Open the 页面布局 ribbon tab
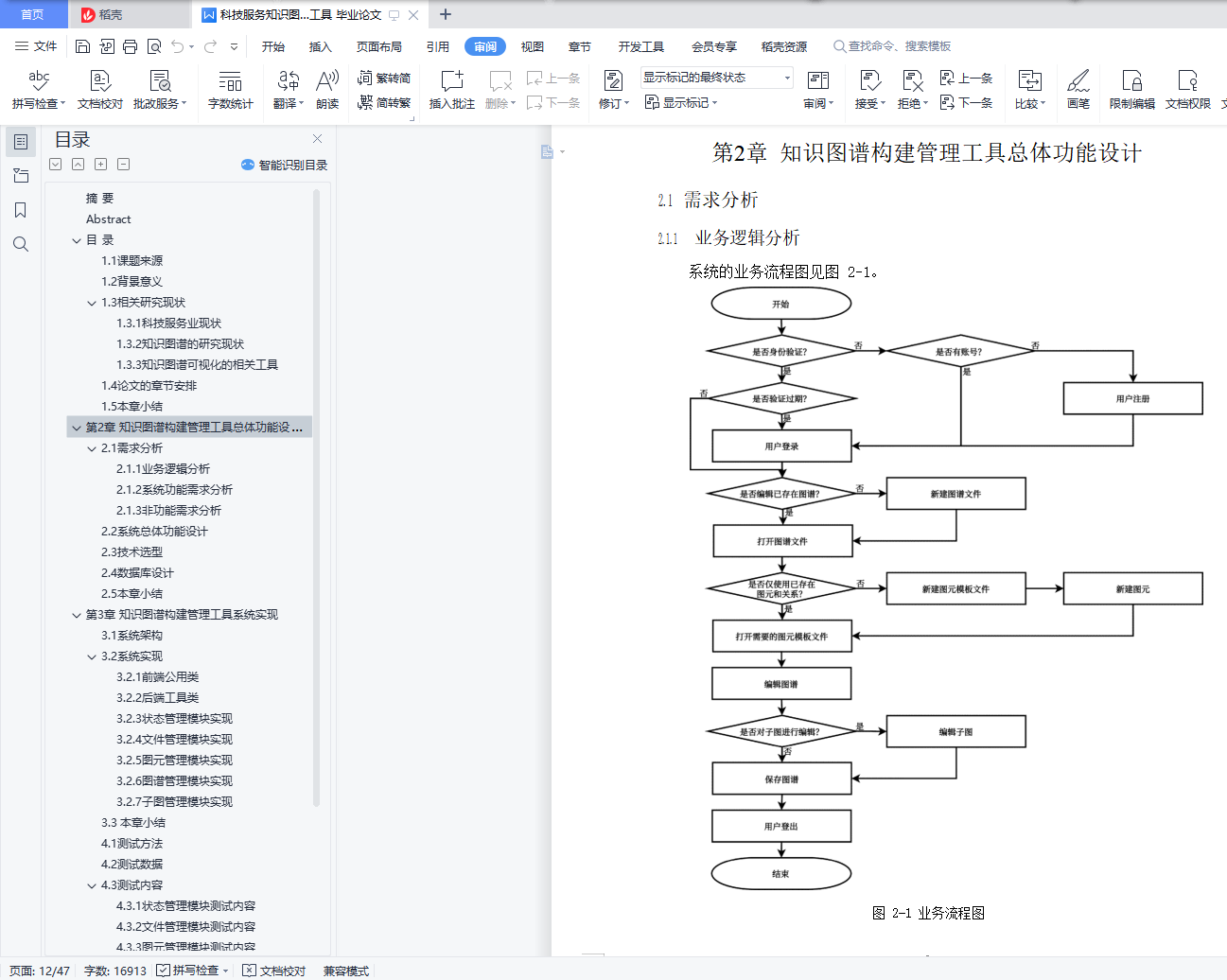The width and height of the screenshot is (1227, 980). [x=379, y=46]
